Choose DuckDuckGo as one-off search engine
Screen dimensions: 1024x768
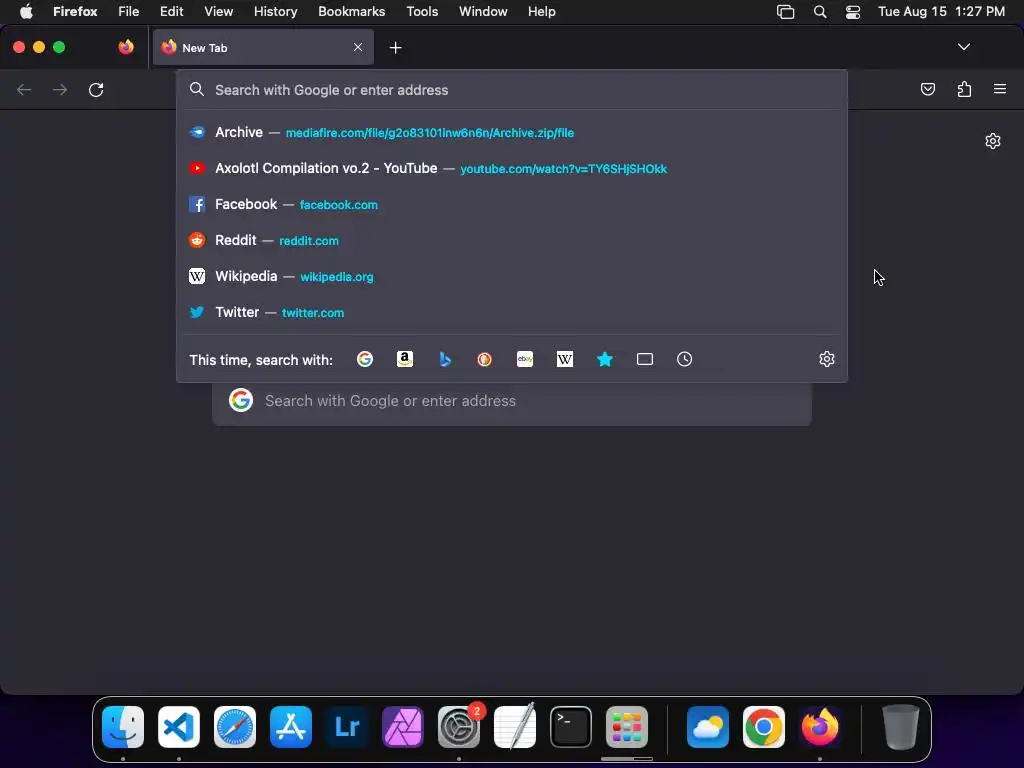click(485, 359)
